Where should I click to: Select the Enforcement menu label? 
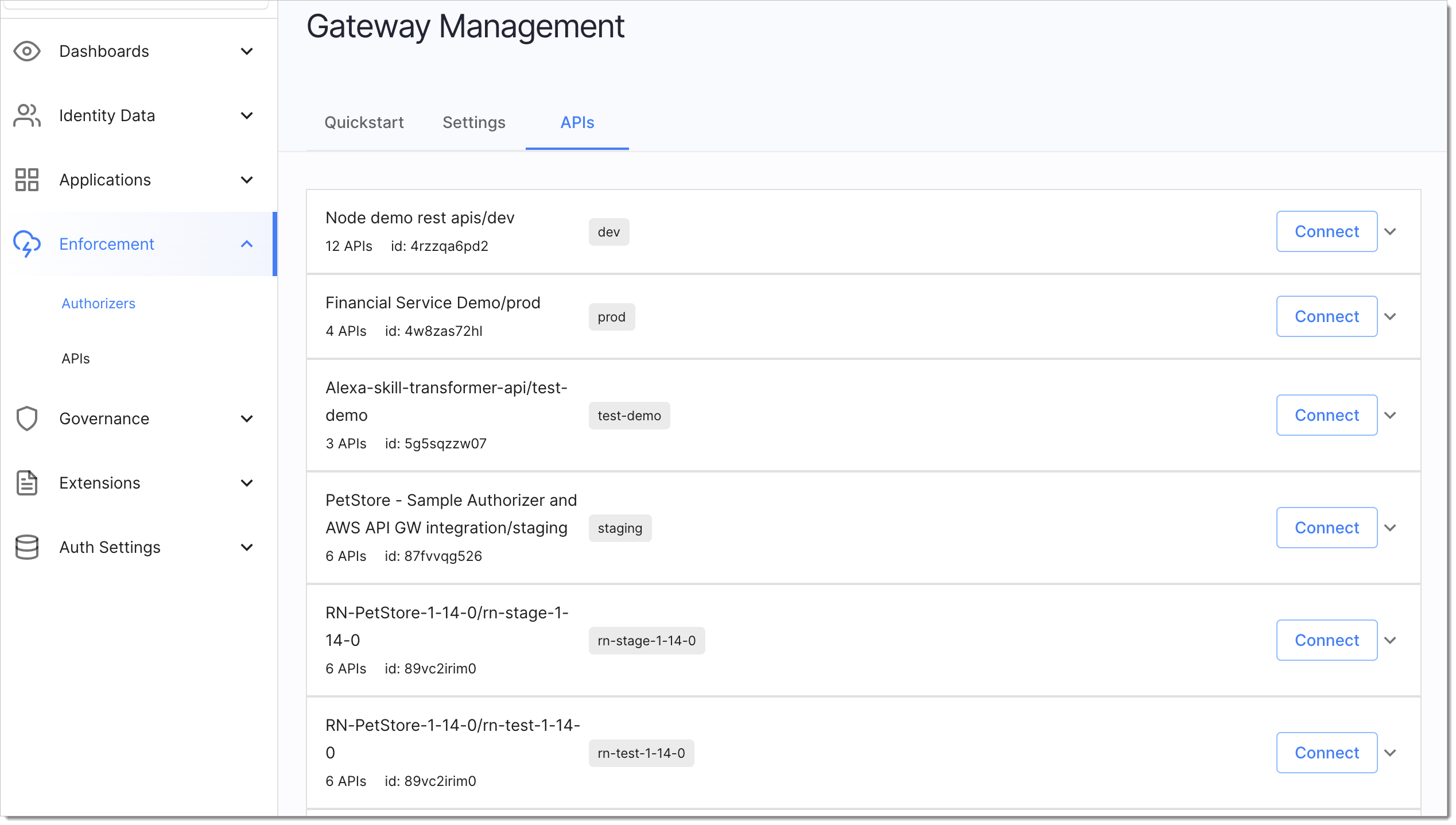(x=107, y=244)
